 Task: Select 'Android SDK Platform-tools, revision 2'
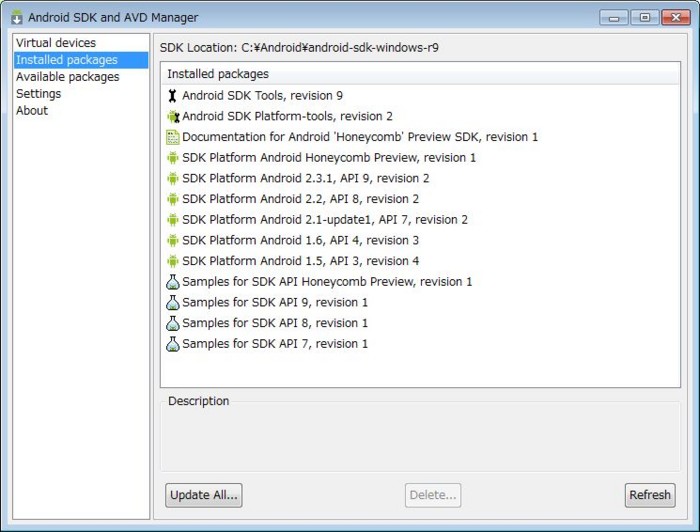(x=287, y=116)
